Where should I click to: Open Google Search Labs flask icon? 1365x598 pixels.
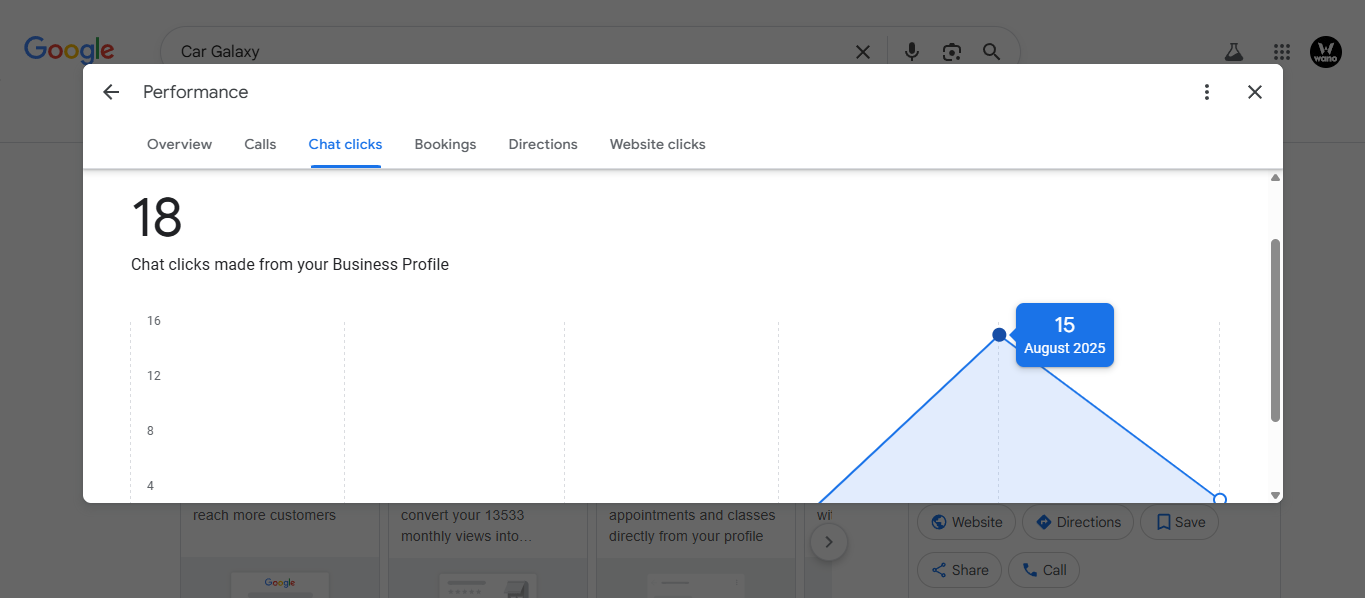pos(1233,51)
